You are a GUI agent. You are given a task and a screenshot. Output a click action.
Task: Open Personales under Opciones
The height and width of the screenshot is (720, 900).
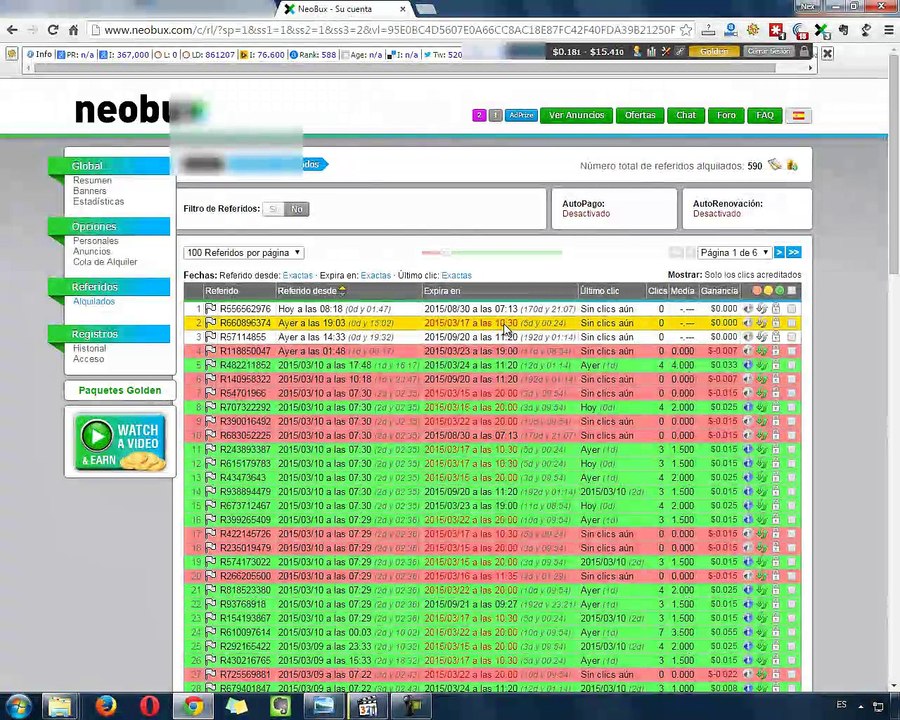[95, 241]
